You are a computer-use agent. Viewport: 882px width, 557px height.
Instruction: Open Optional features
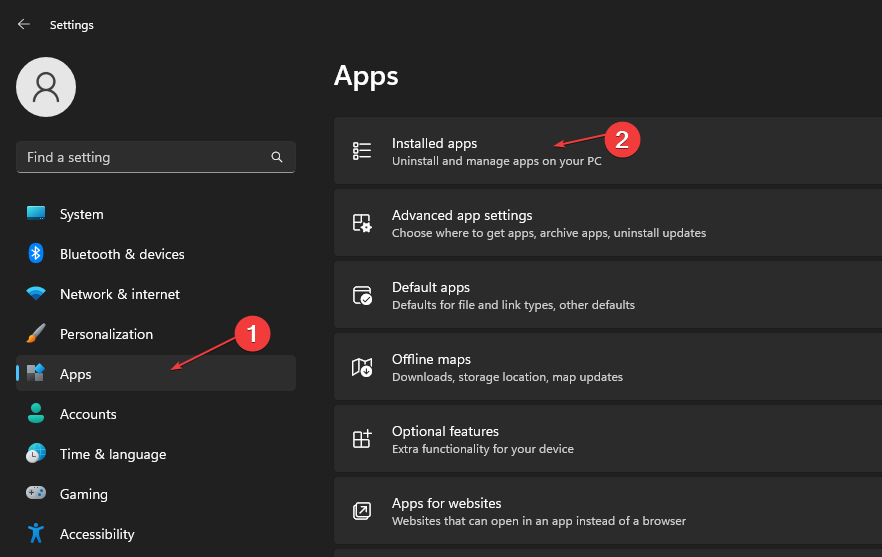click(445, 431)
